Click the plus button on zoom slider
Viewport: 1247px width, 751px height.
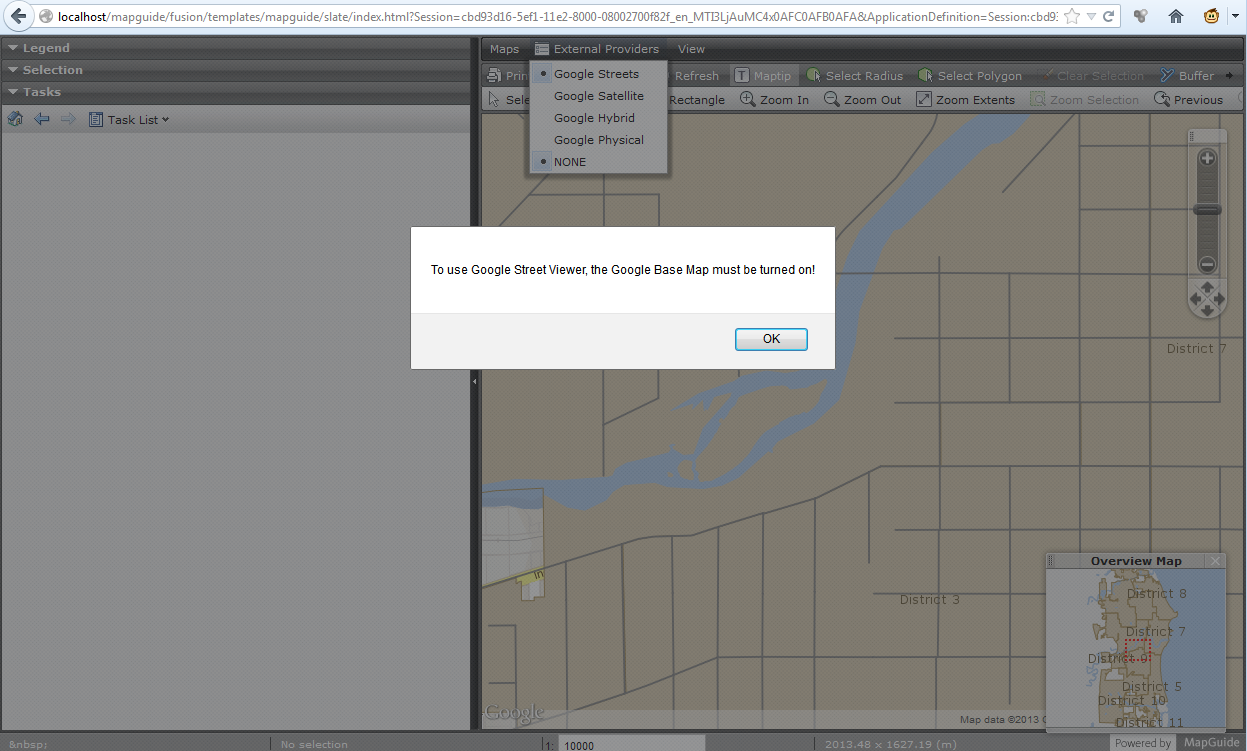click(1207, 158)
